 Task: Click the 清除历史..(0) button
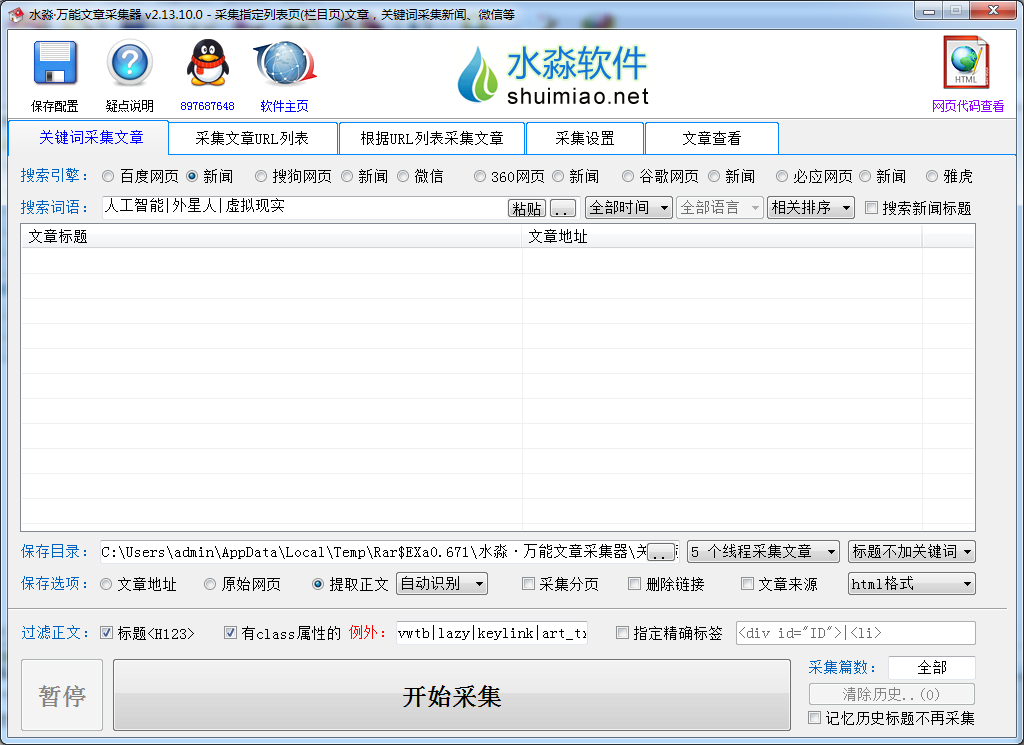click(x=892, y=693)
